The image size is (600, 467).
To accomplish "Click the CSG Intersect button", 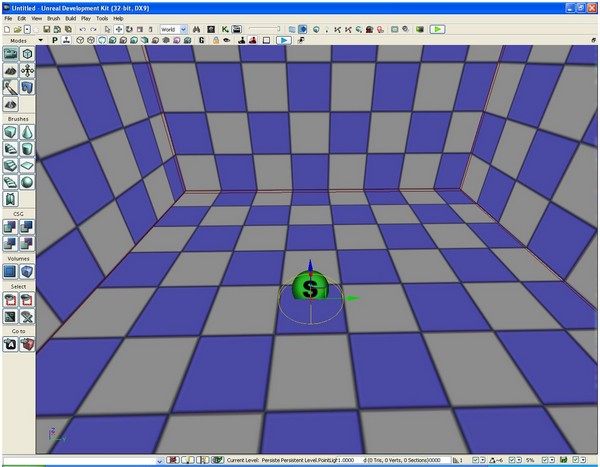I will pos(10,244).
